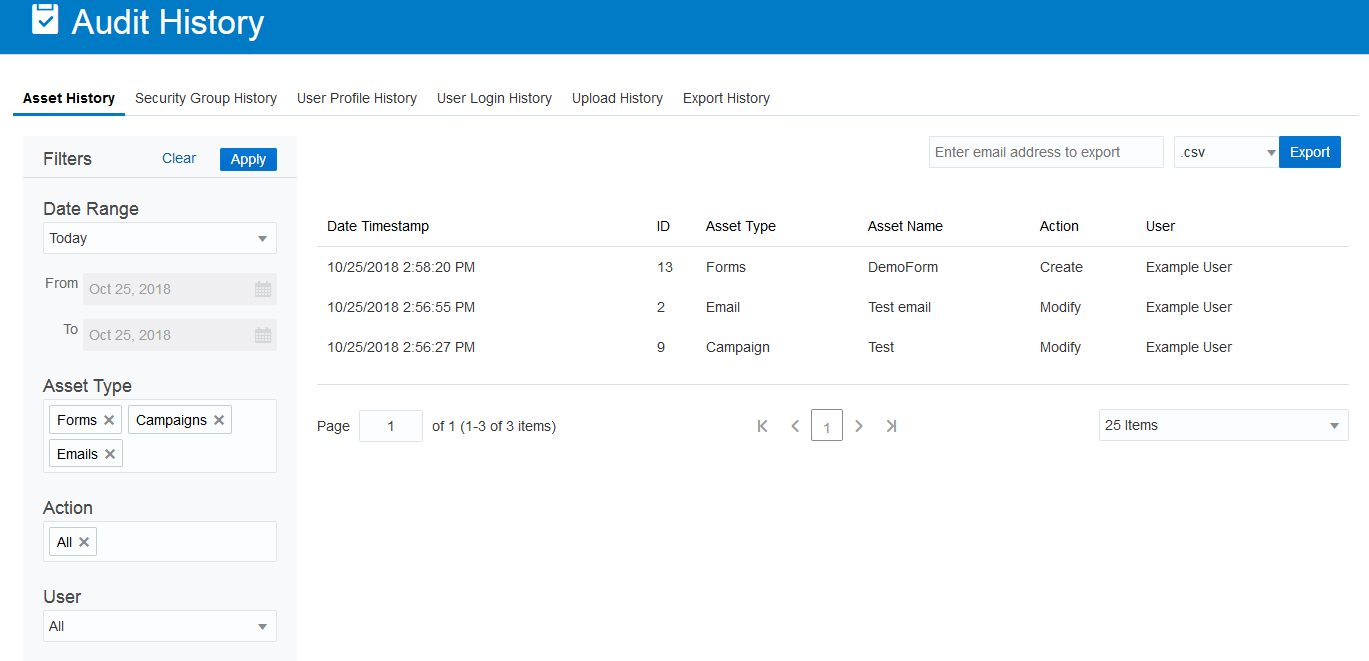Open the .csv export format dropdown
This screenshot has width=1369, height=661.
[x=1225, y=151]
